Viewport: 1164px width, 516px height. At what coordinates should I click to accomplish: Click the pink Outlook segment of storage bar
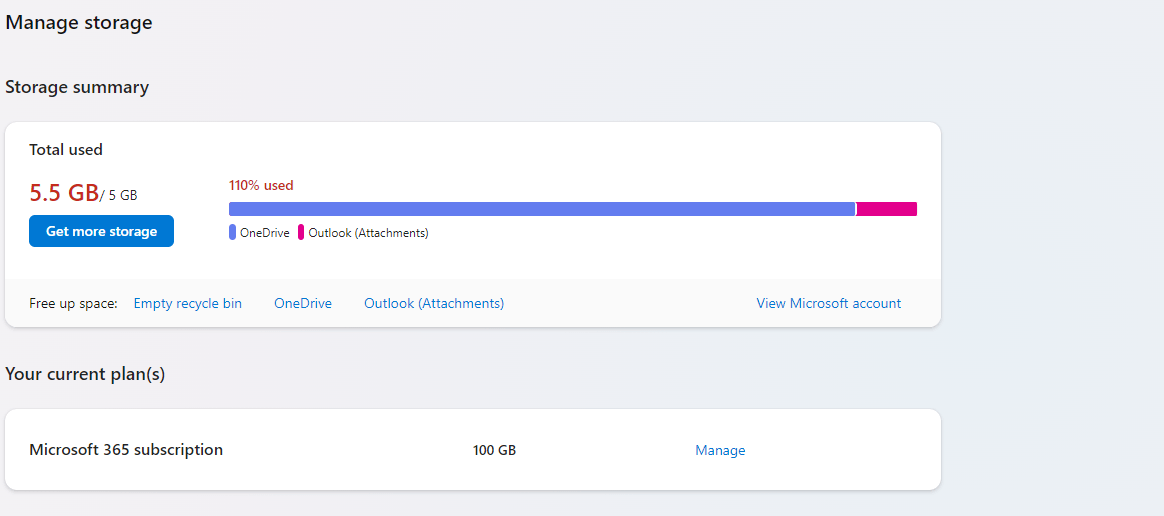click(887, 209)
